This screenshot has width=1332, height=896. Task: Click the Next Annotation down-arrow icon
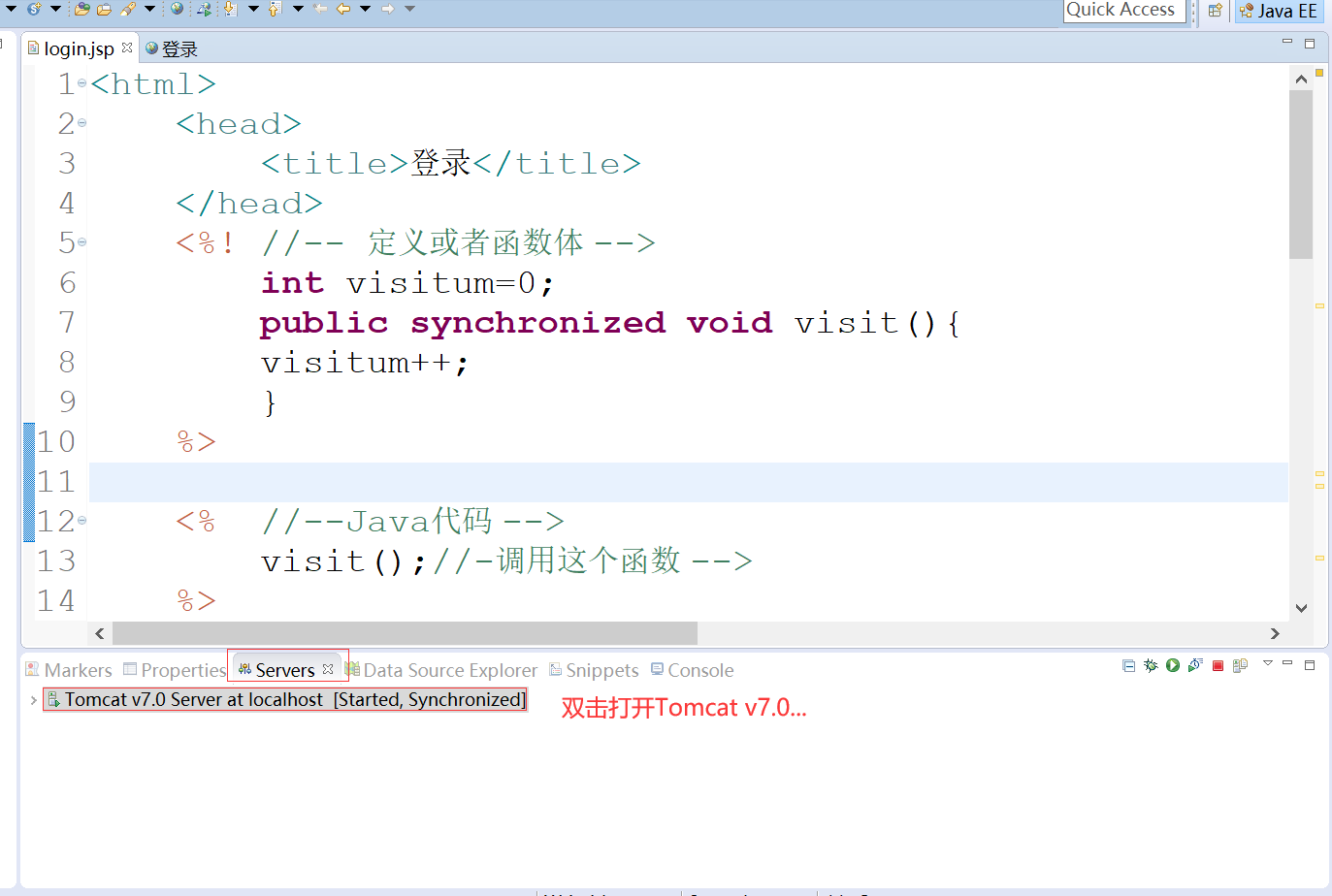coord(231,9)
